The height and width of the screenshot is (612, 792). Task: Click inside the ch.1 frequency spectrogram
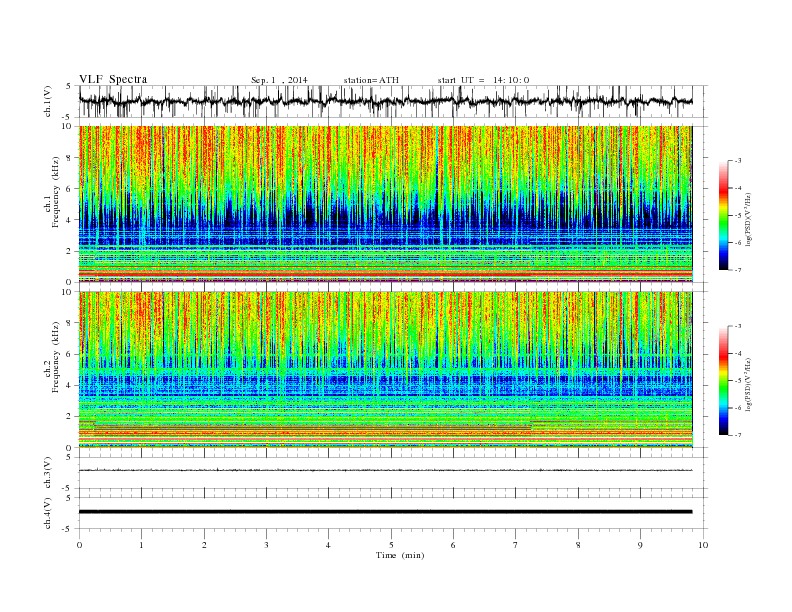point(385,204)
